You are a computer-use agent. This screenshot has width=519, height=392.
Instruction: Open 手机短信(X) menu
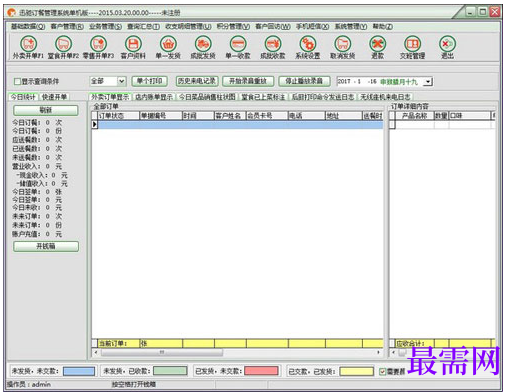(312, 26)
